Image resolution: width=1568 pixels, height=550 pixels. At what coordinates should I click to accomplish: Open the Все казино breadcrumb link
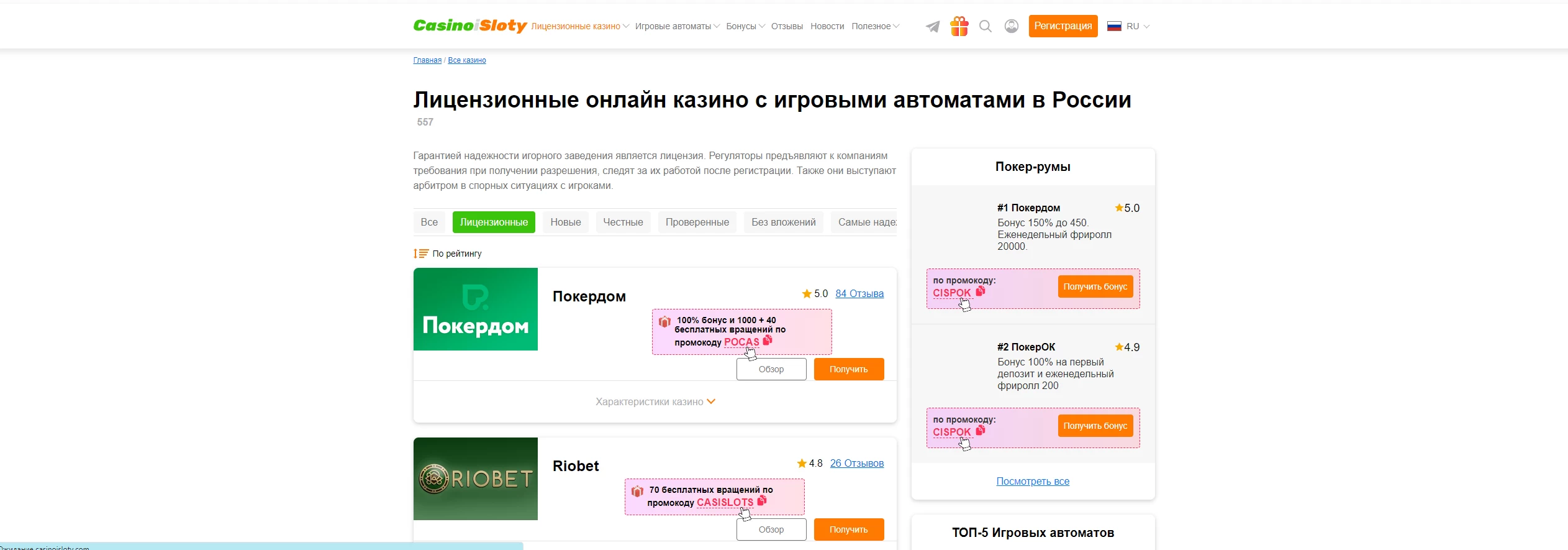pyautogui.click(x=467, y=60)
